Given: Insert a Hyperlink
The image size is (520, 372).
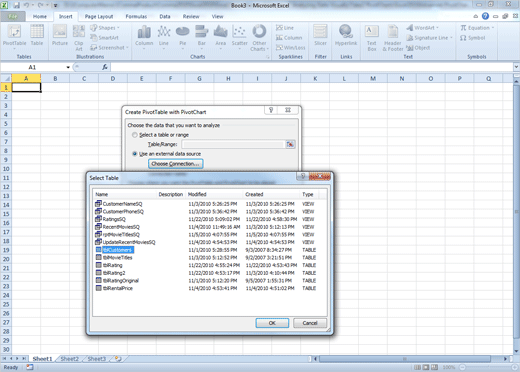Looking at the screenshot, I should point(346,35).
